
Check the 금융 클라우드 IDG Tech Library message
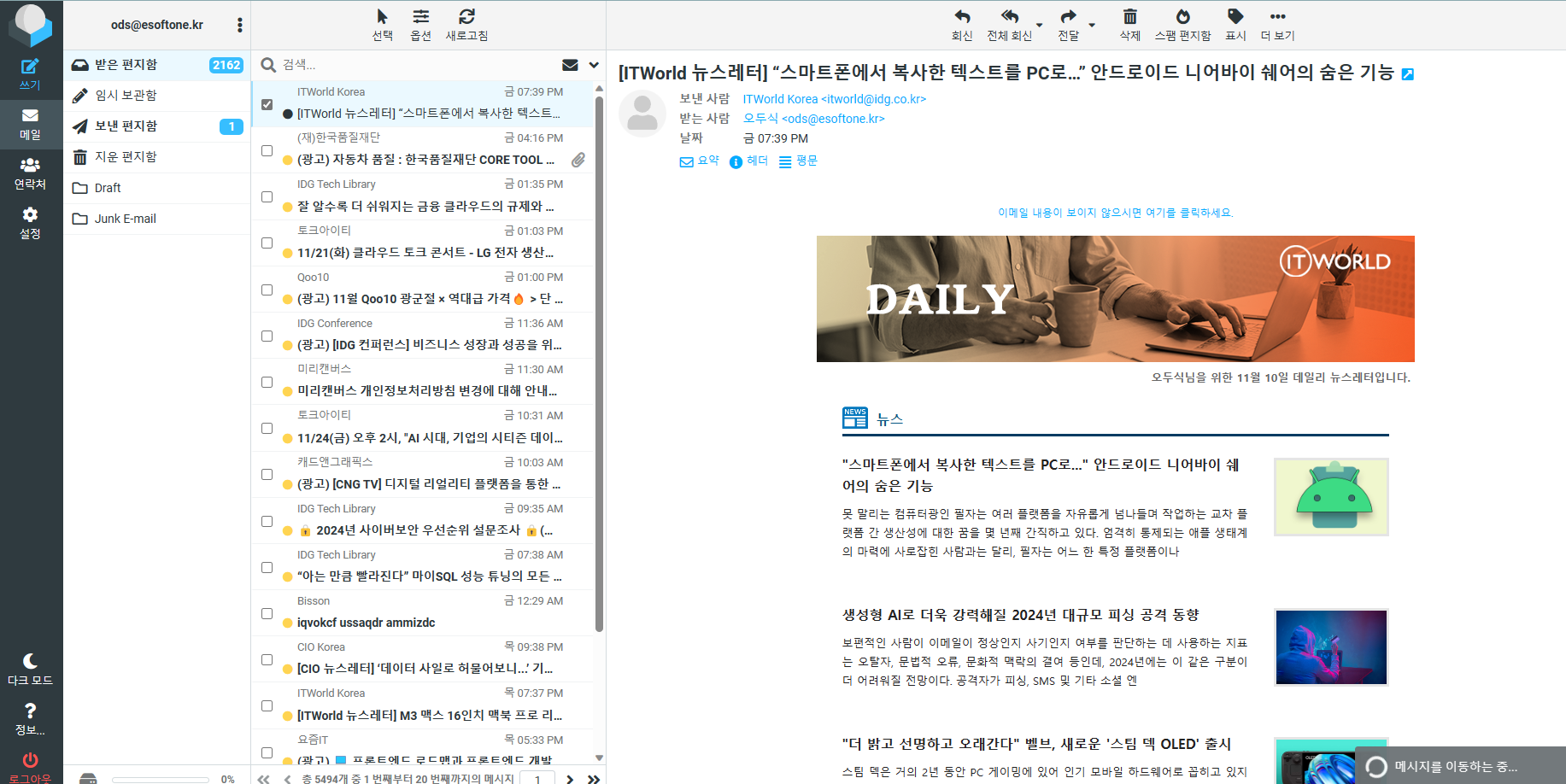click(267, 196)
